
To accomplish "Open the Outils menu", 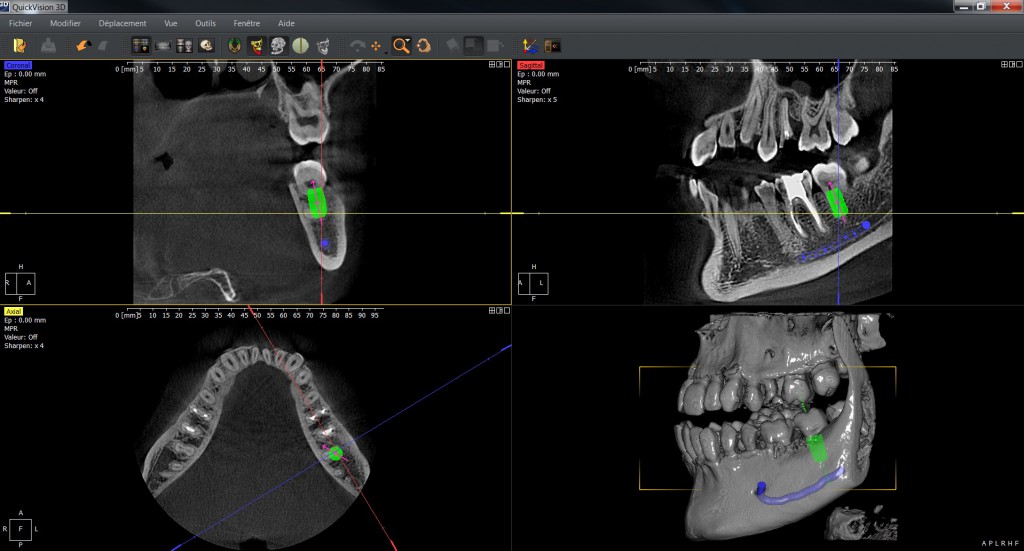I will (205, 23).
